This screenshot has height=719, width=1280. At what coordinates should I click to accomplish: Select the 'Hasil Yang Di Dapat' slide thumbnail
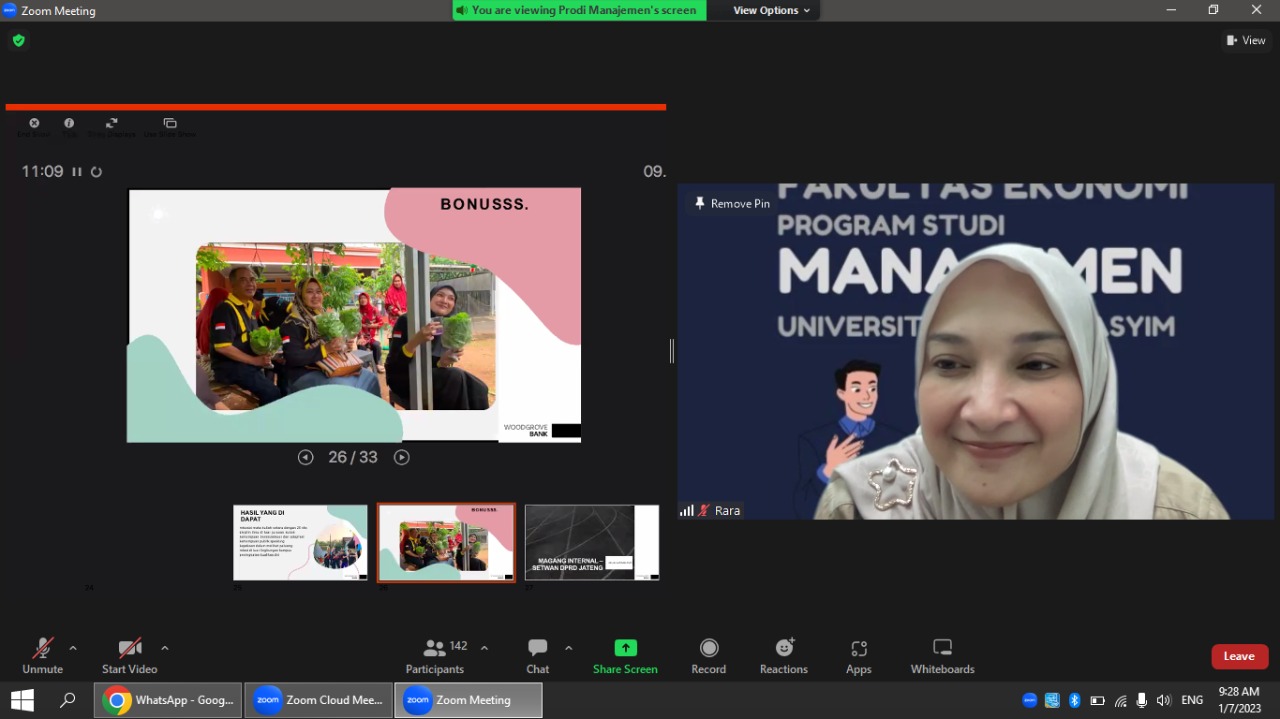(300, 542)
